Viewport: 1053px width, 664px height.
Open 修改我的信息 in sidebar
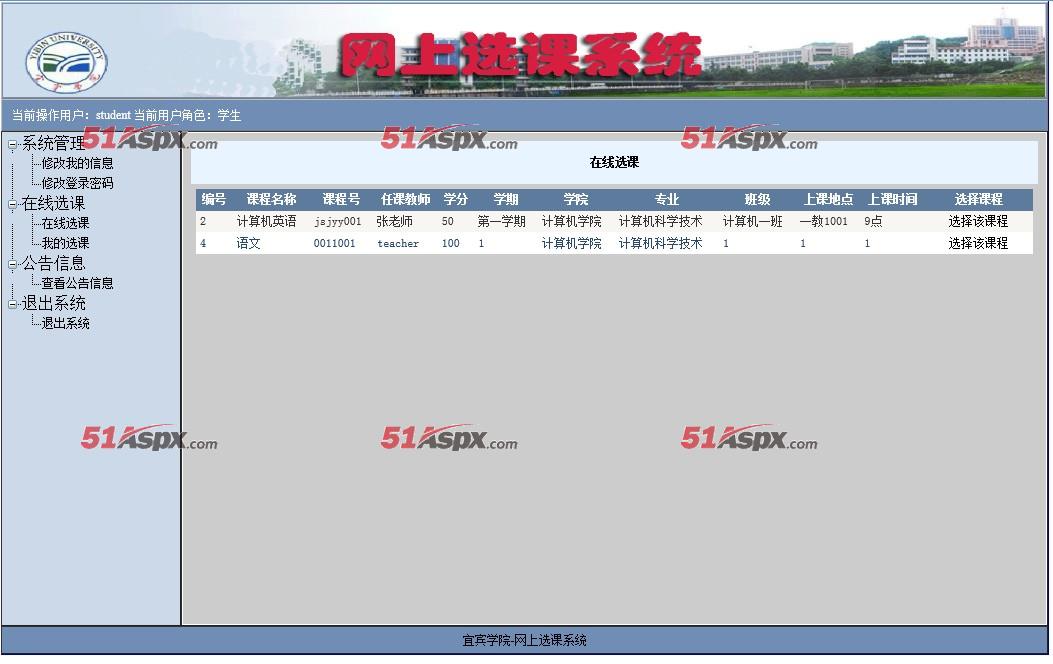(77, 163)
